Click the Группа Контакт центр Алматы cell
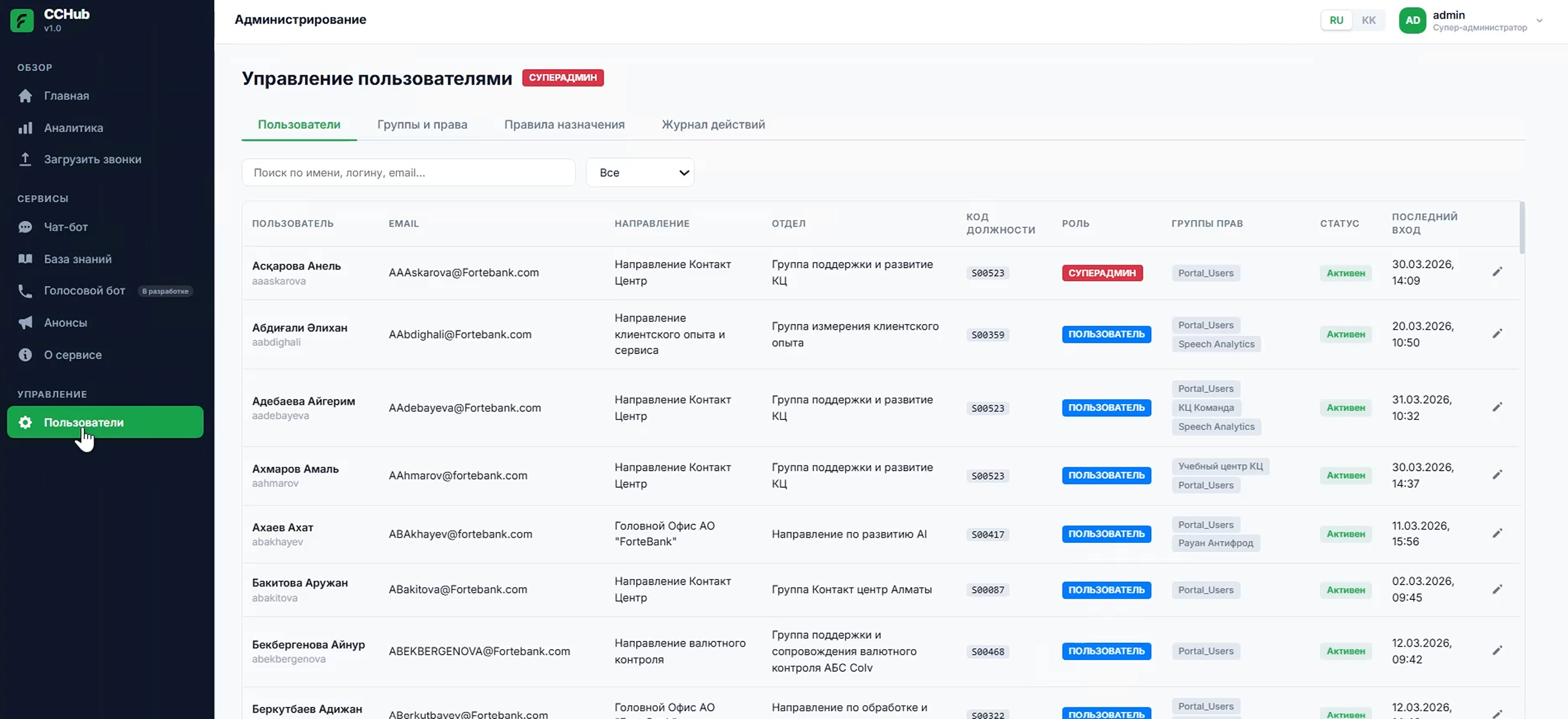Viewport: 1568px width, 719px height. point(851,590)
